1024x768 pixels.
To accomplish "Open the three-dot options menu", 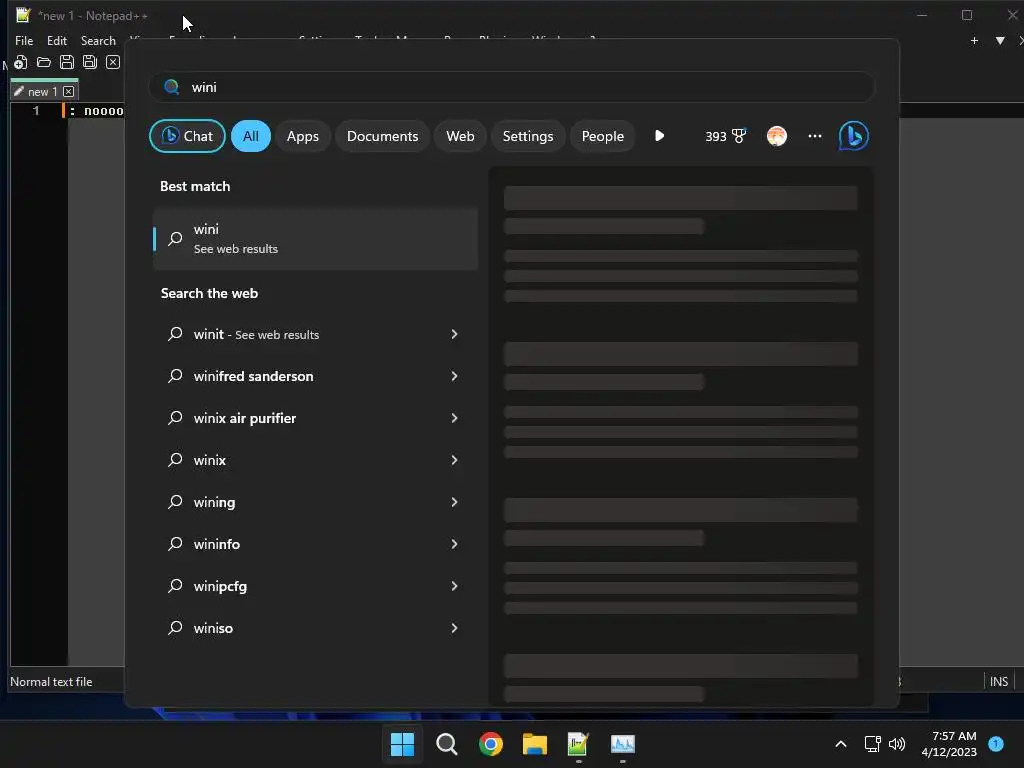I will tap(814, 136).
